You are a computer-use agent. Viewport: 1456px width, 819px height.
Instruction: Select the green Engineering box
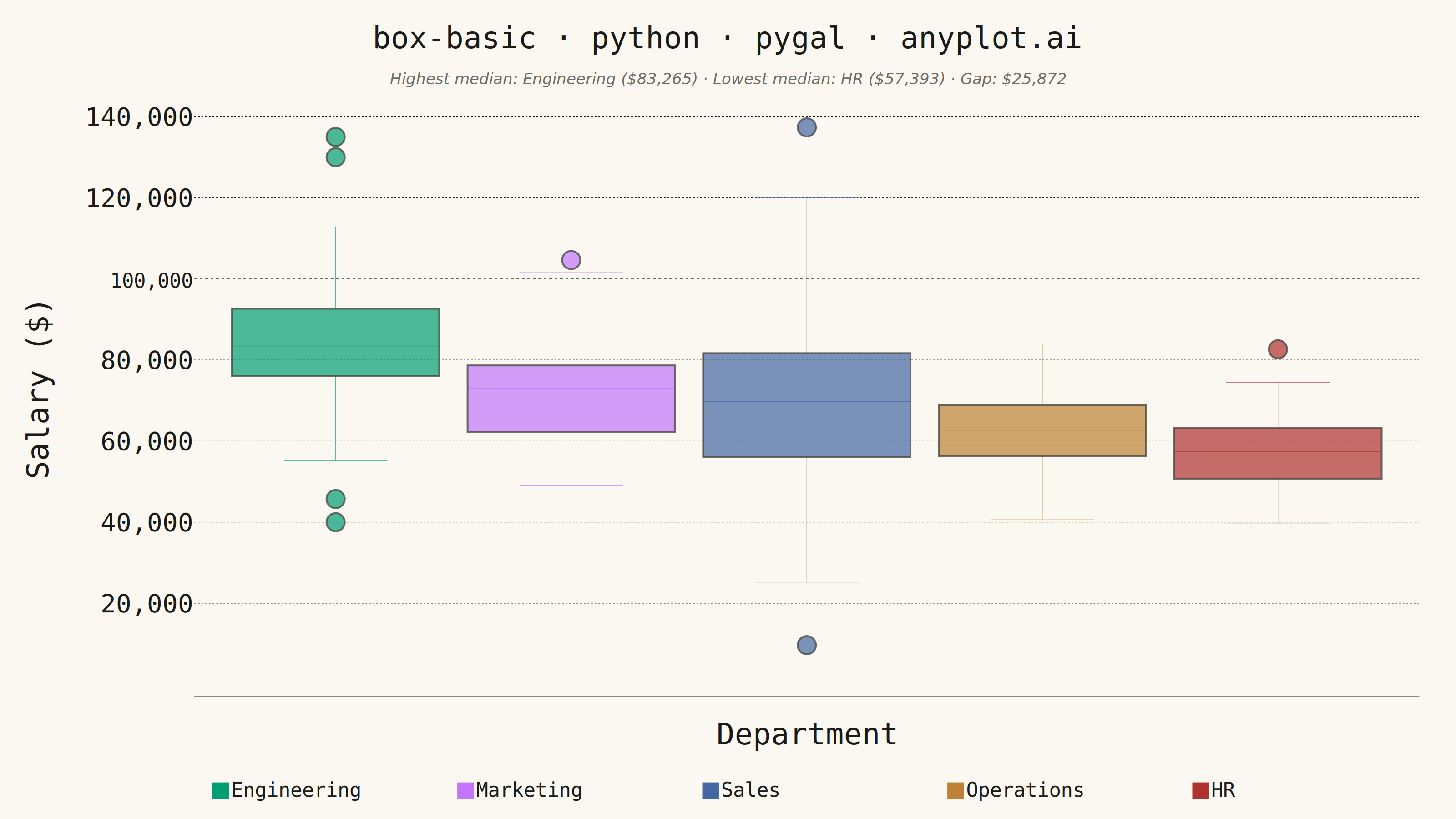pyautogui.click(x=335, y=343)
